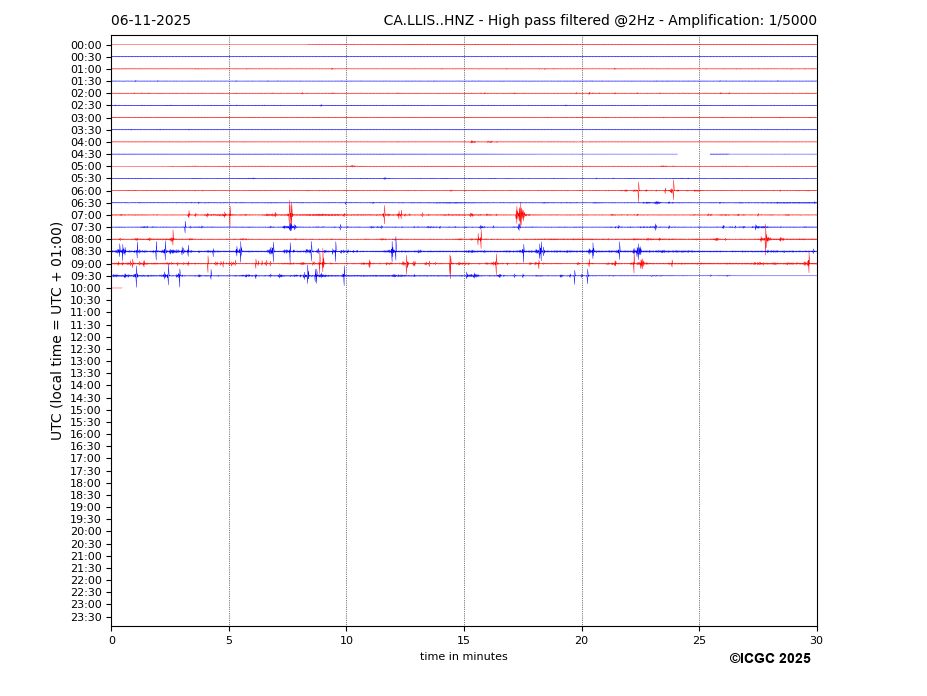This screenshot has width=927, height=696.
Task: Click the 'time in minutes' axis label
Action: pos(463,657)
